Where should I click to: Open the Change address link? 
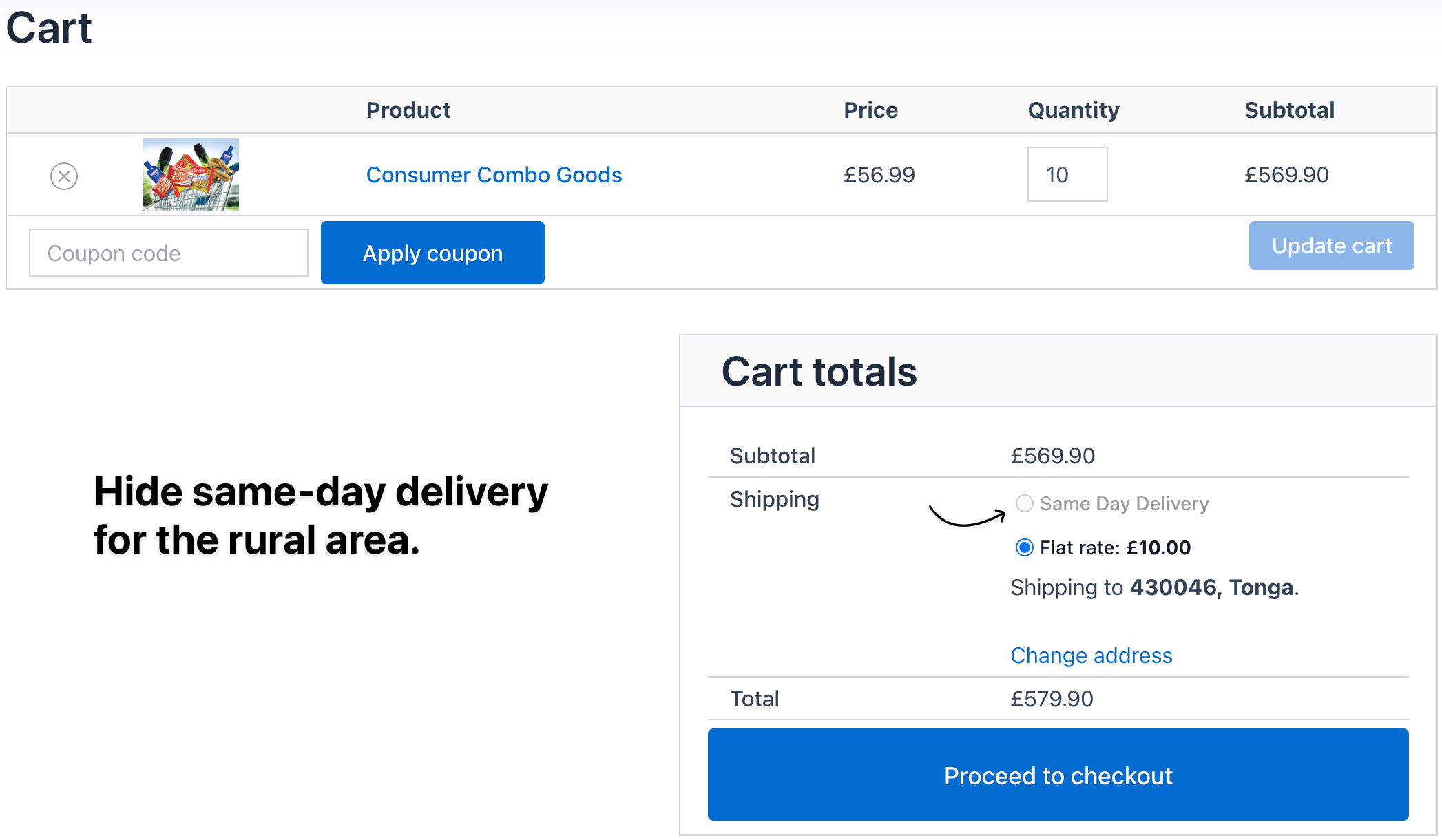1091,655
